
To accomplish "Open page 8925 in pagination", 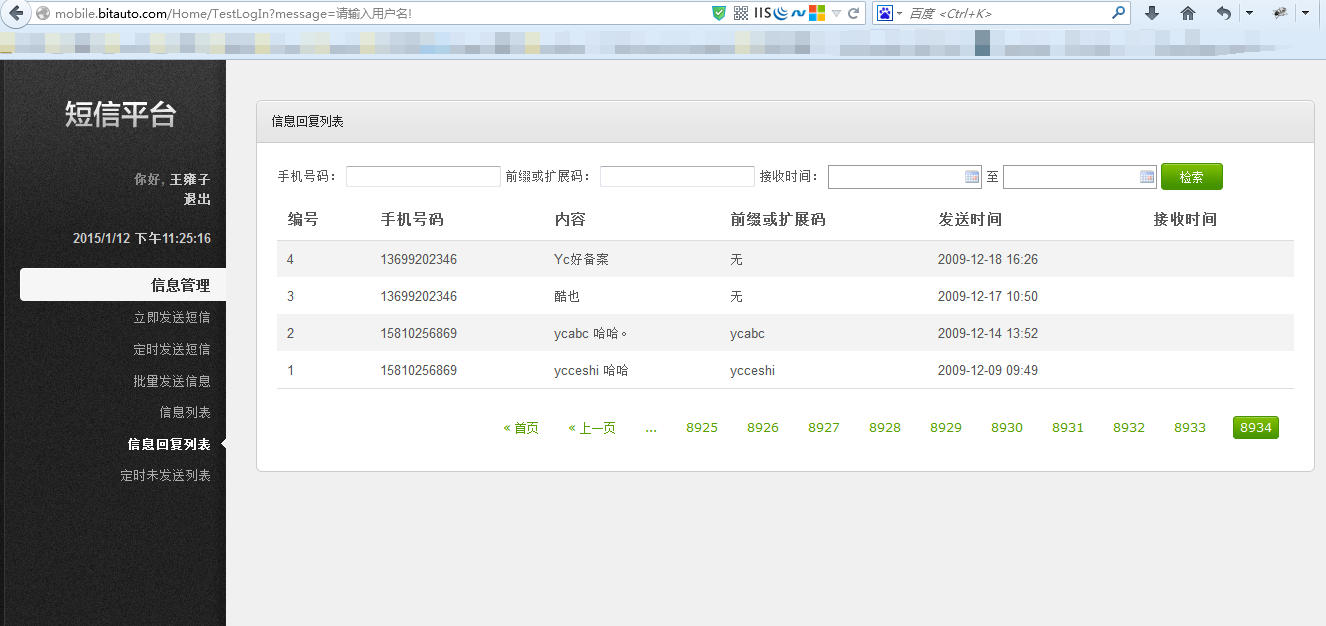I will coord(702,428).
